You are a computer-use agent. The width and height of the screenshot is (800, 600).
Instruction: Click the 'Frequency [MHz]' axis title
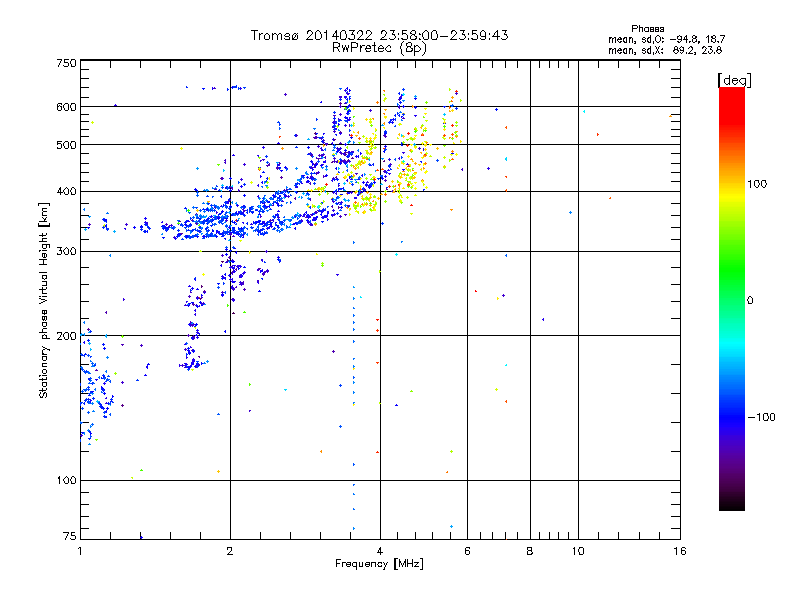point(379,564)
